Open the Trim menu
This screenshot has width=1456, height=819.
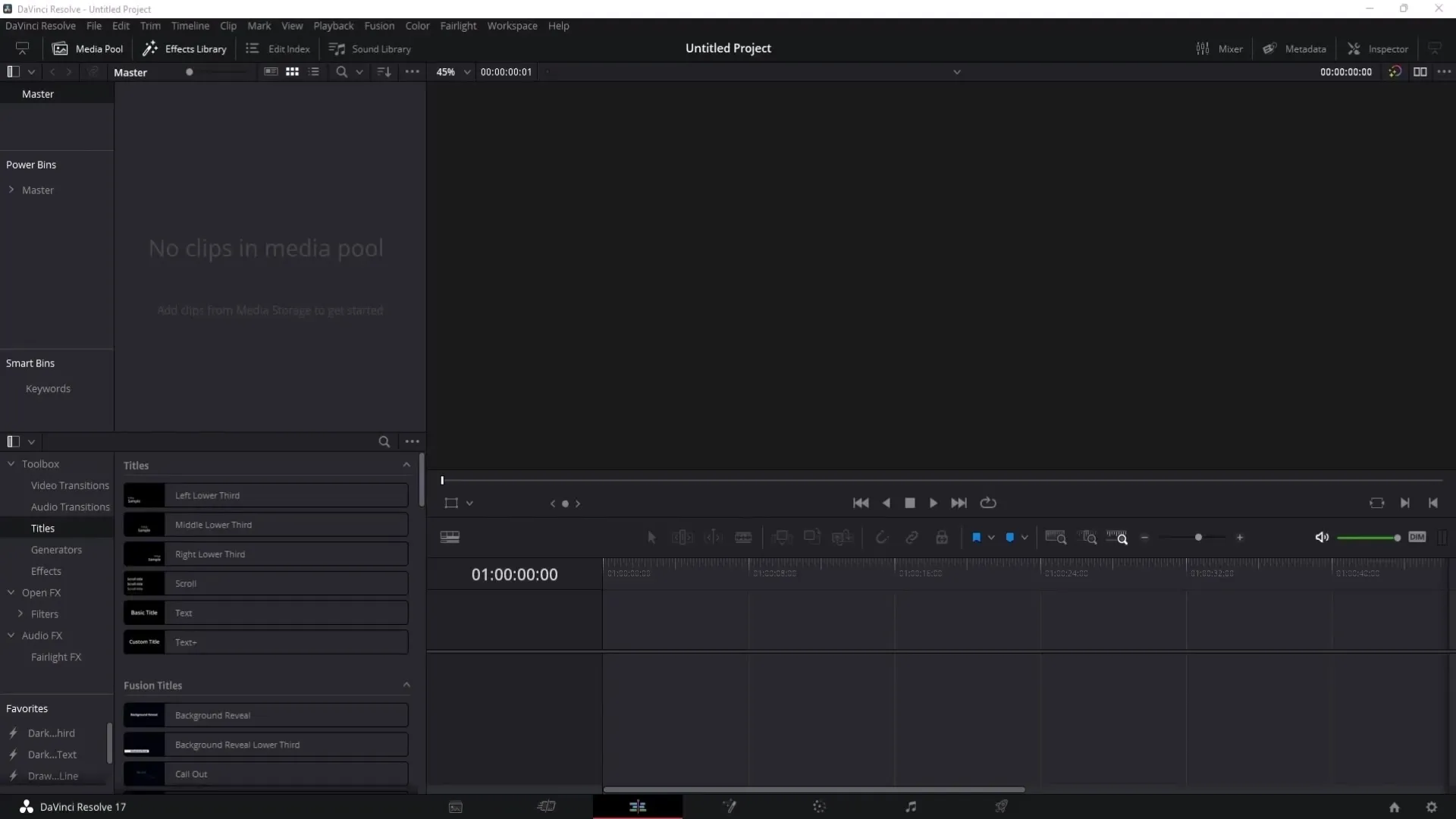(x=150, y=26)
